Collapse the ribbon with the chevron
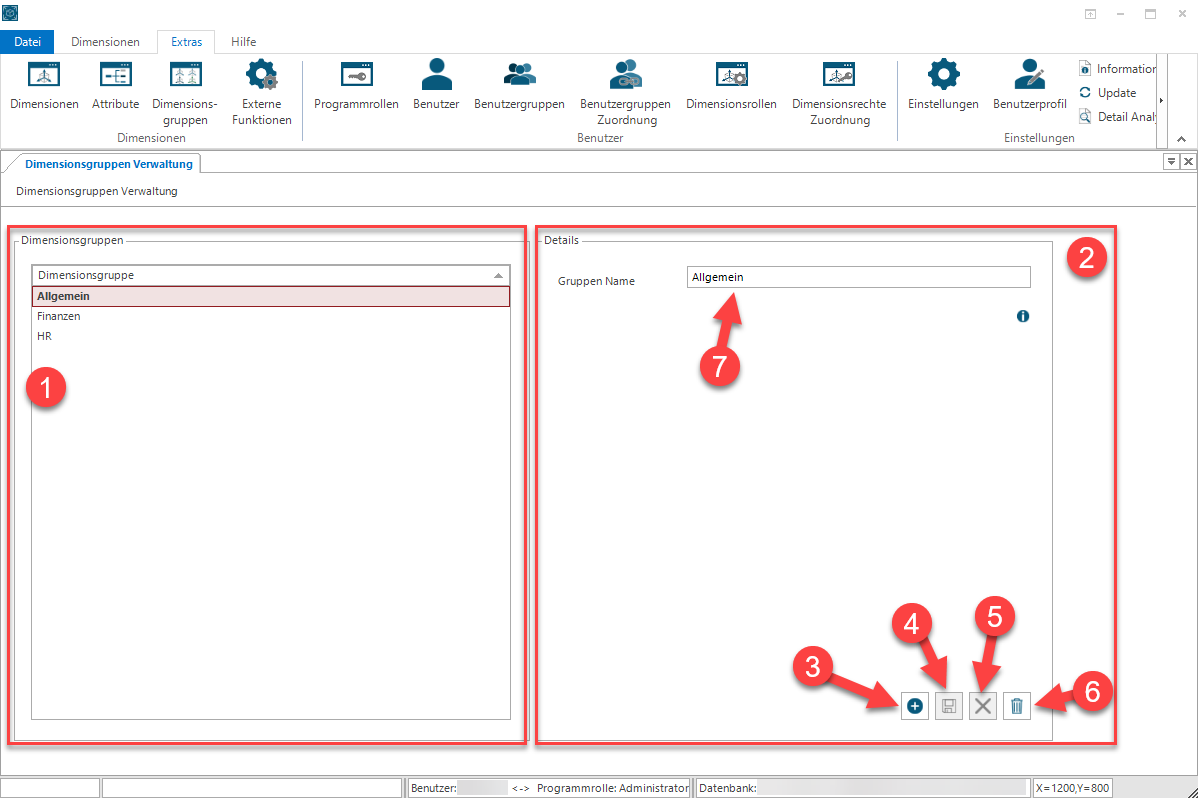This screenshot has height=798, width=1198. [x=1181, y=138]
